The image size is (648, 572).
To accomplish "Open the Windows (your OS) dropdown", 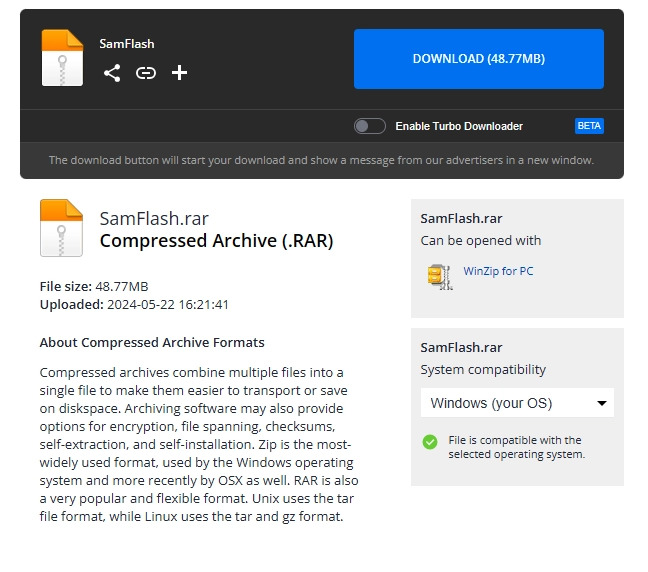I will (x=517, y=403).
